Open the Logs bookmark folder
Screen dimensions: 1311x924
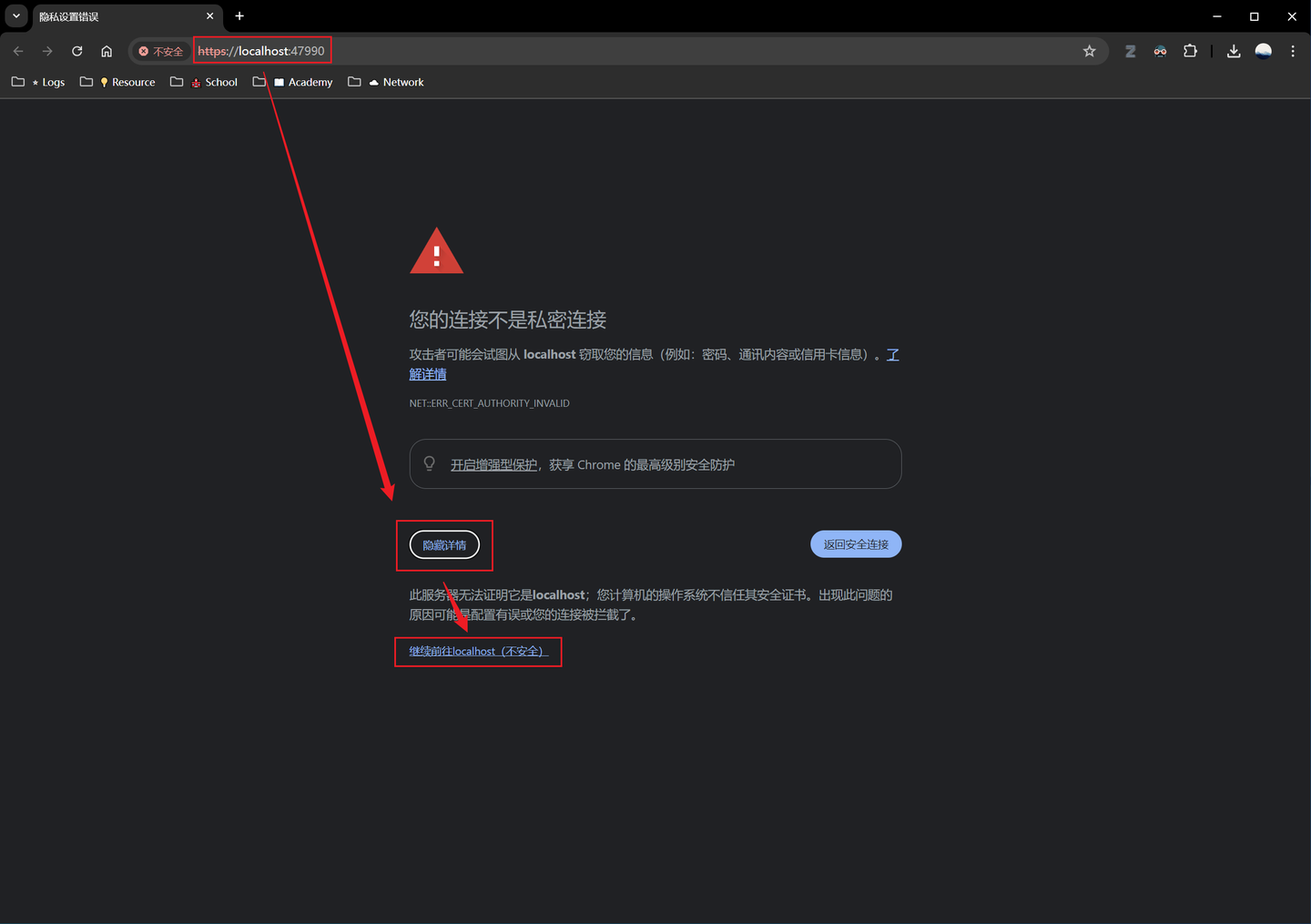(38, 82)
